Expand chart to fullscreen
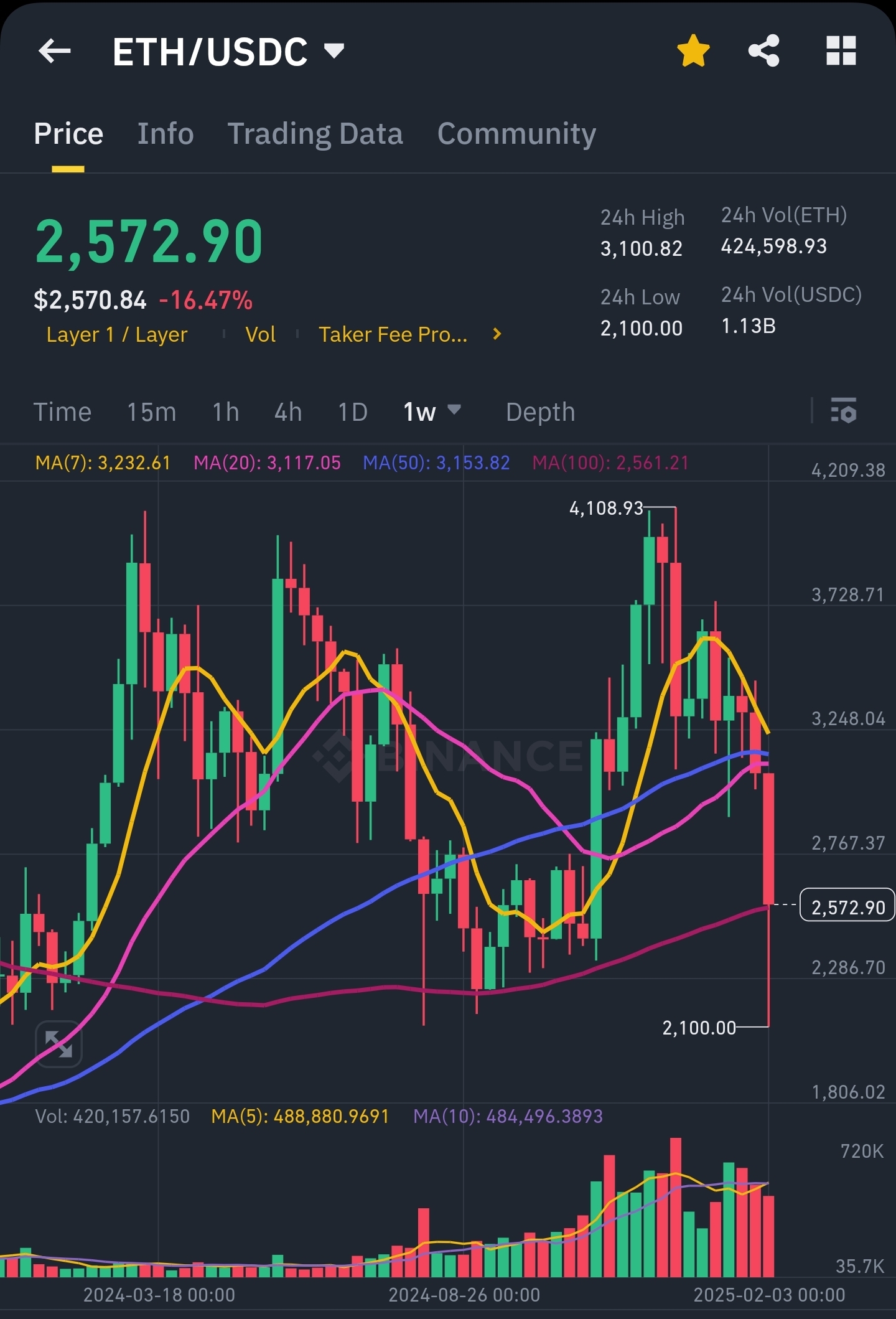 [x=58, y=1044]
